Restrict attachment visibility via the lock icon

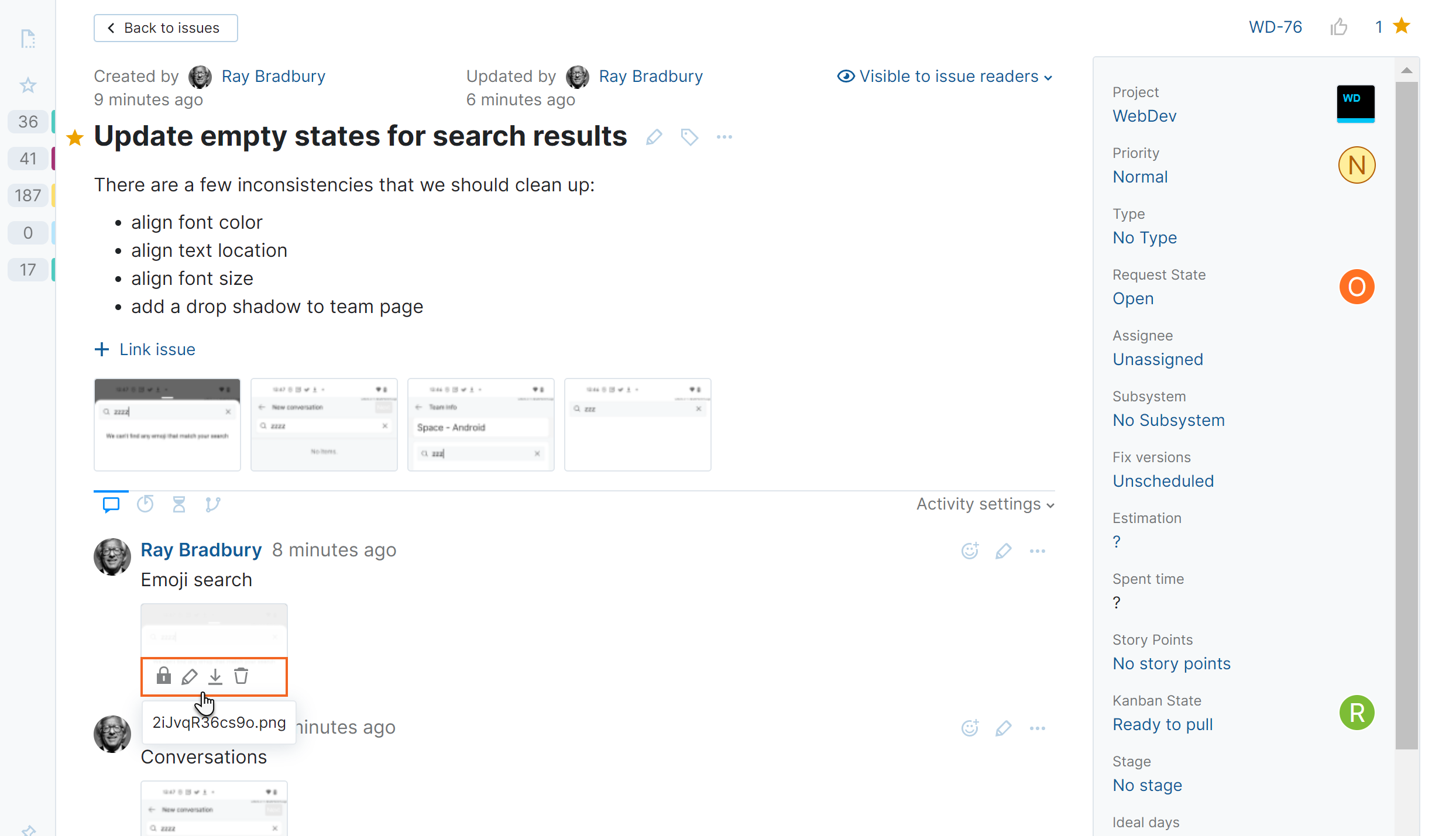(x=163, y=676)
